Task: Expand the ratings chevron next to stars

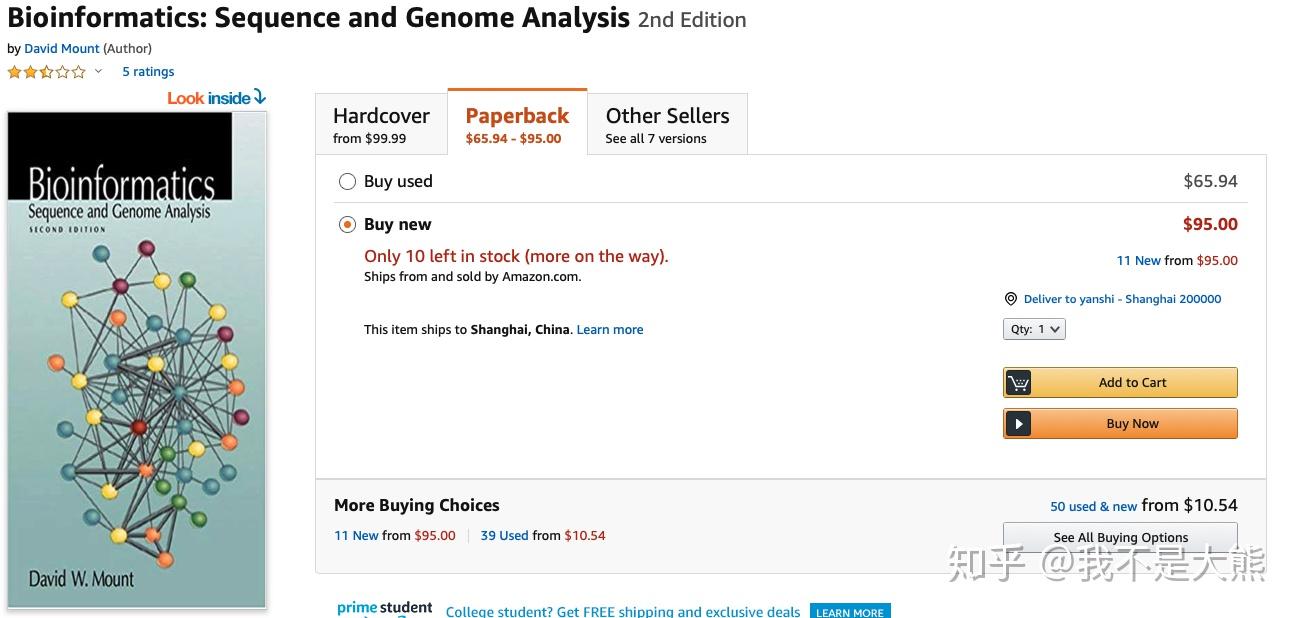Action: coord(98,72)
